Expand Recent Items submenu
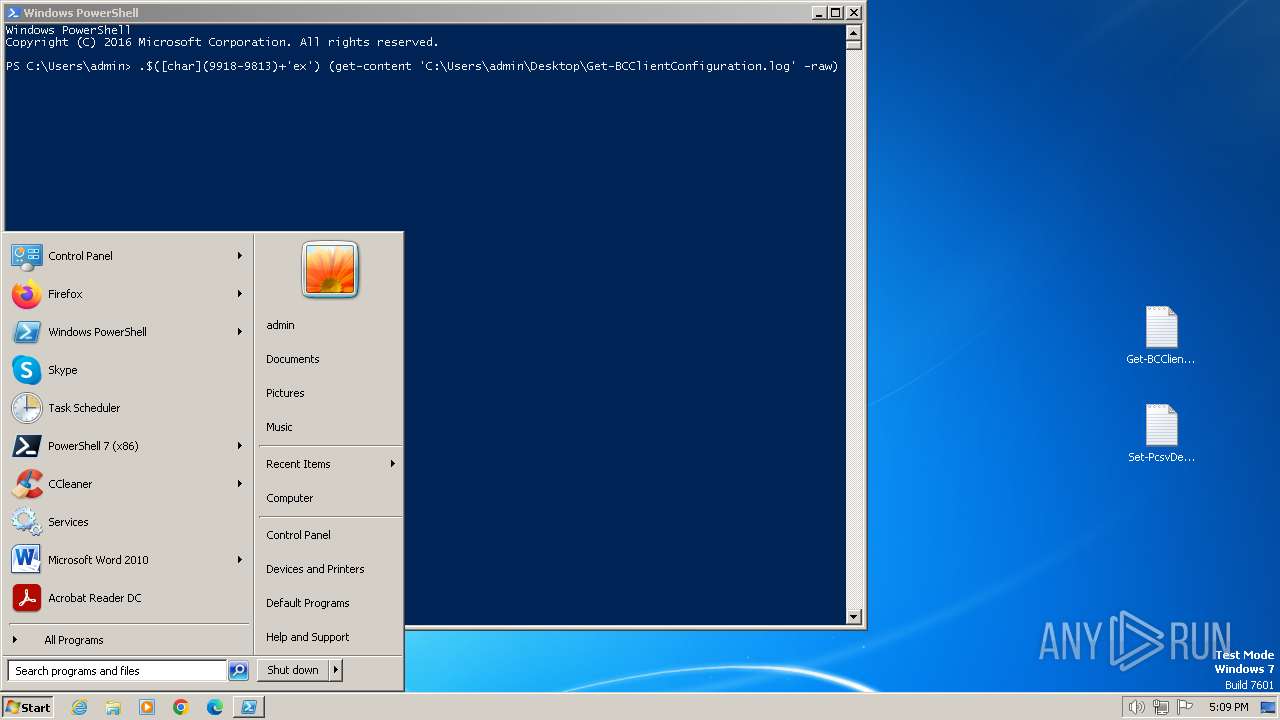 [x=330, y=464]
